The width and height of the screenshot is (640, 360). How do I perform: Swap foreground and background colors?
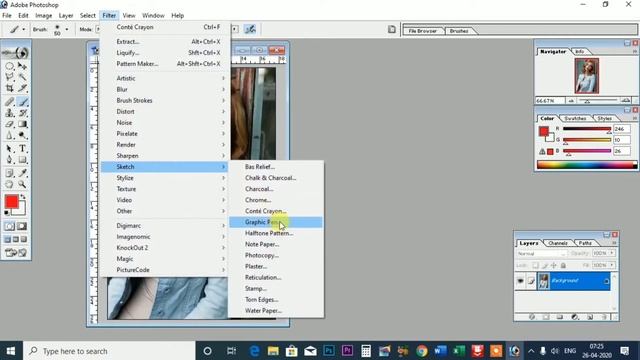tap(23, 197)
